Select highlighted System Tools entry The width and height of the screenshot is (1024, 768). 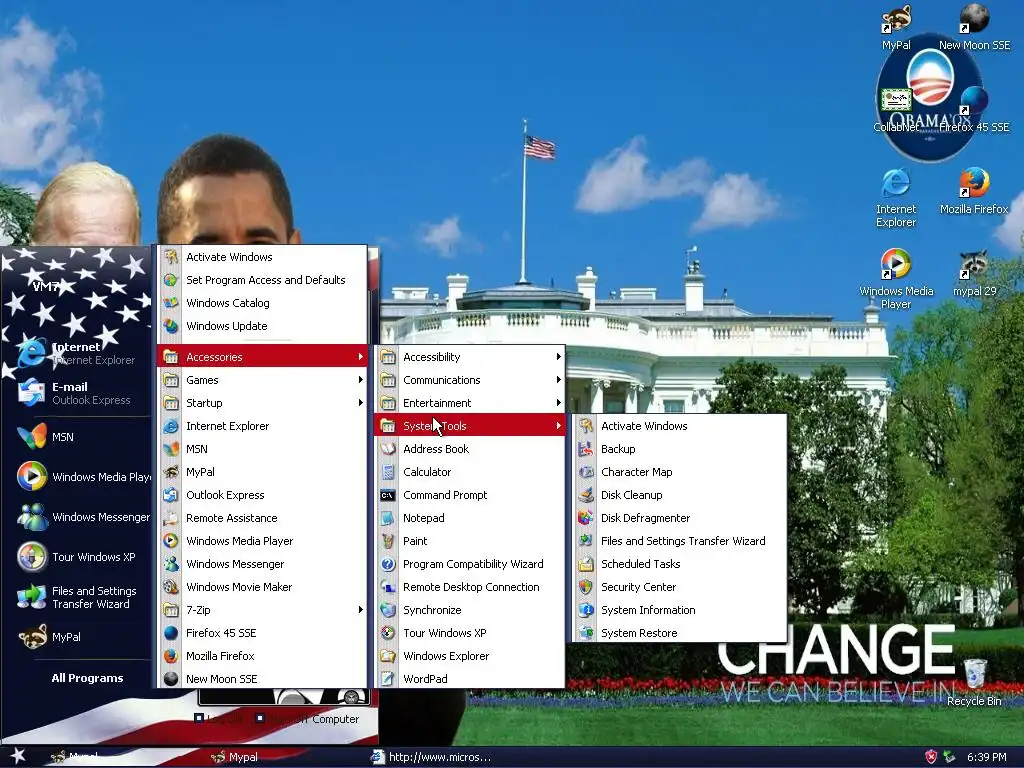[x=470, y=426]
